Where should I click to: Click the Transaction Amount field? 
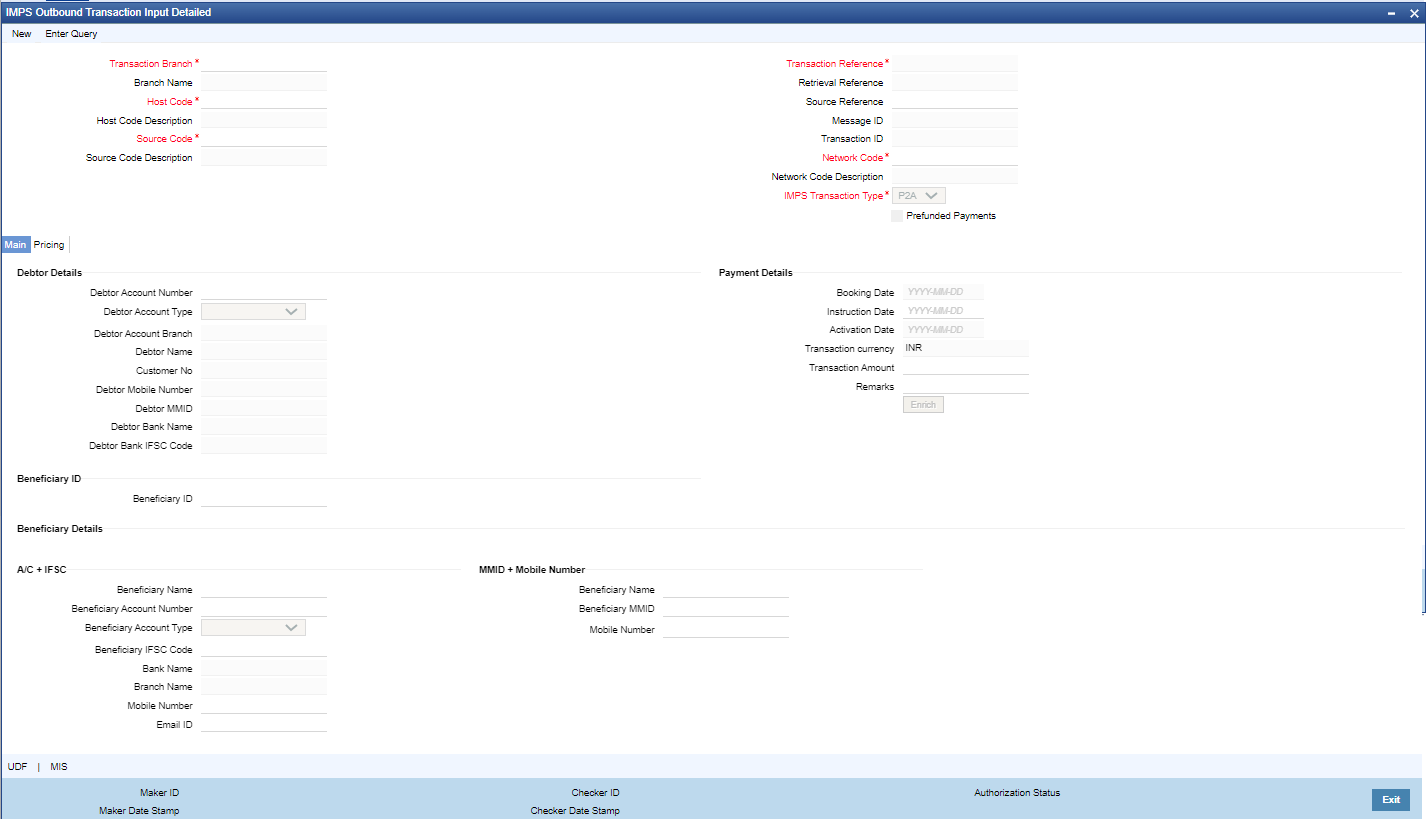coord(966,367)
